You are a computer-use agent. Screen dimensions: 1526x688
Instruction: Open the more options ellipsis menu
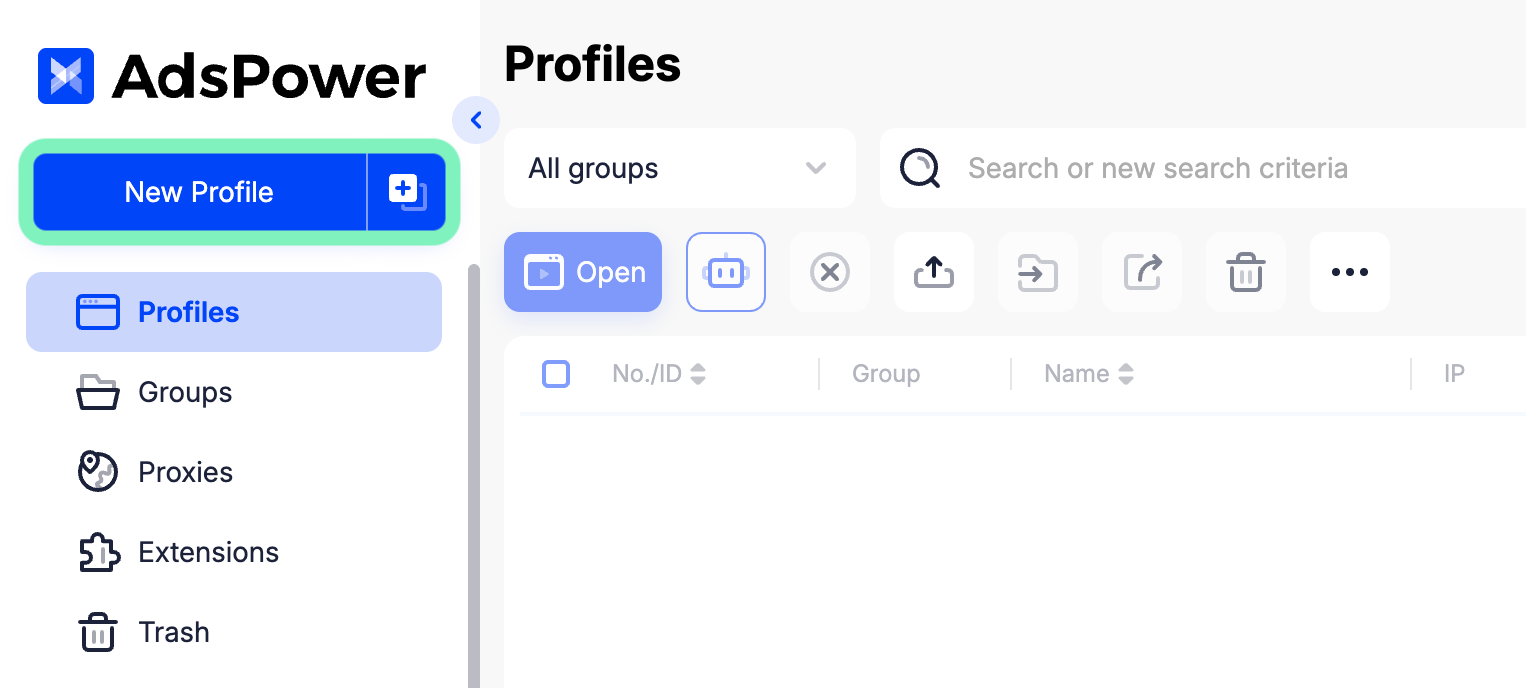tap(1350, 272)
